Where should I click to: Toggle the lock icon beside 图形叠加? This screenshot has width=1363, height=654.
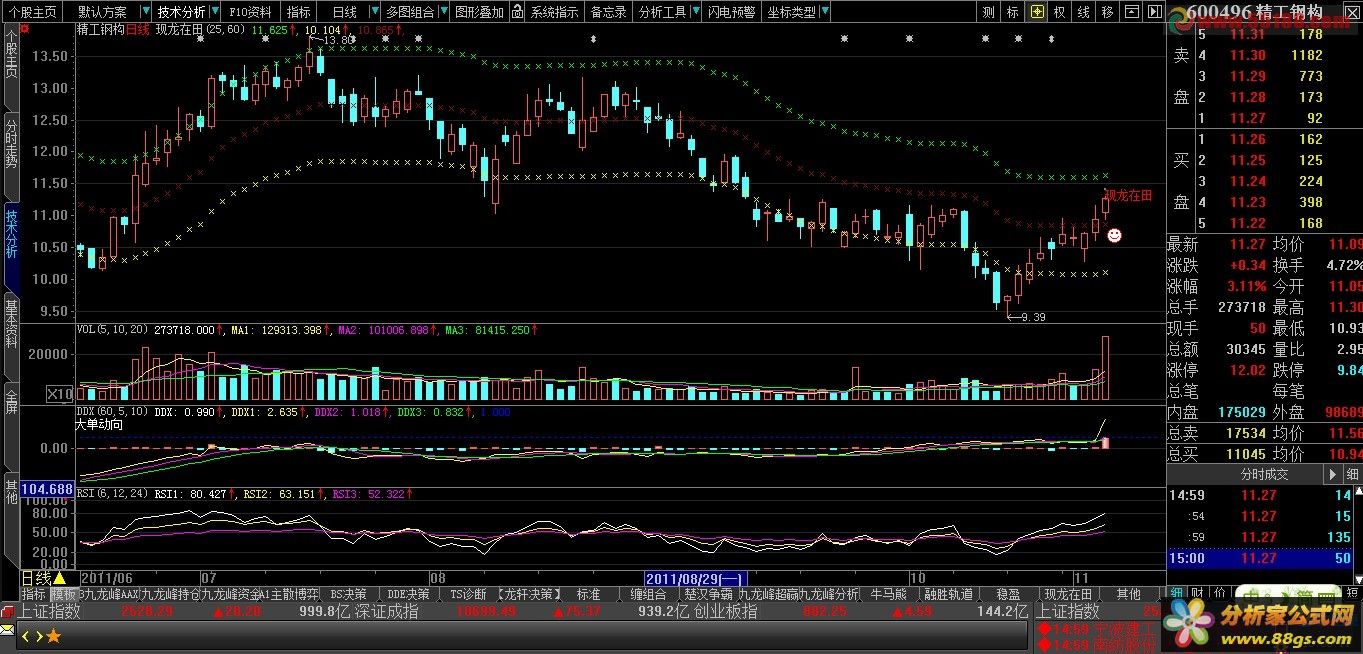tap(516, 12)
